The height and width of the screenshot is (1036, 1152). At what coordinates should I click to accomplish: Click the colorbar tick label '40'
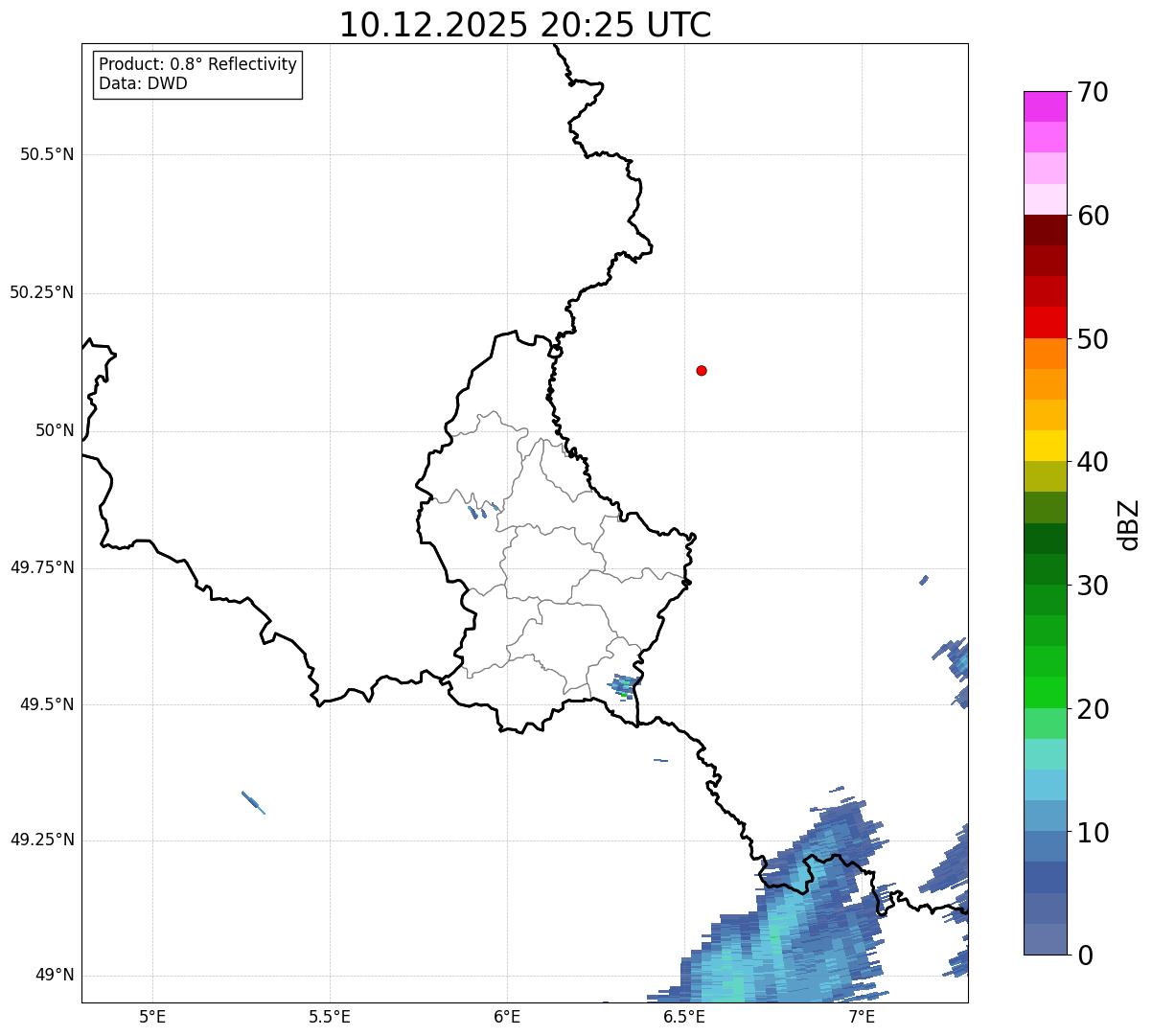coord(1093,462)
